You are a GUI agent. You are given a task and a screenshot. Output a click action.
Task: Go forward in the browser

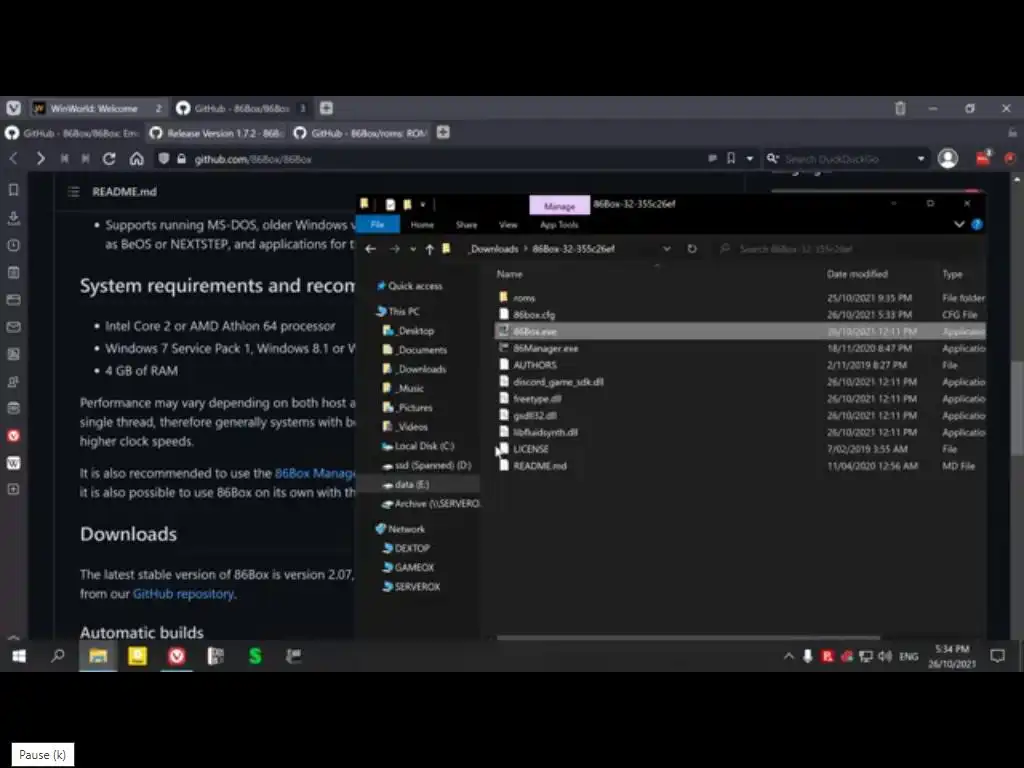(x=40, y=159)
